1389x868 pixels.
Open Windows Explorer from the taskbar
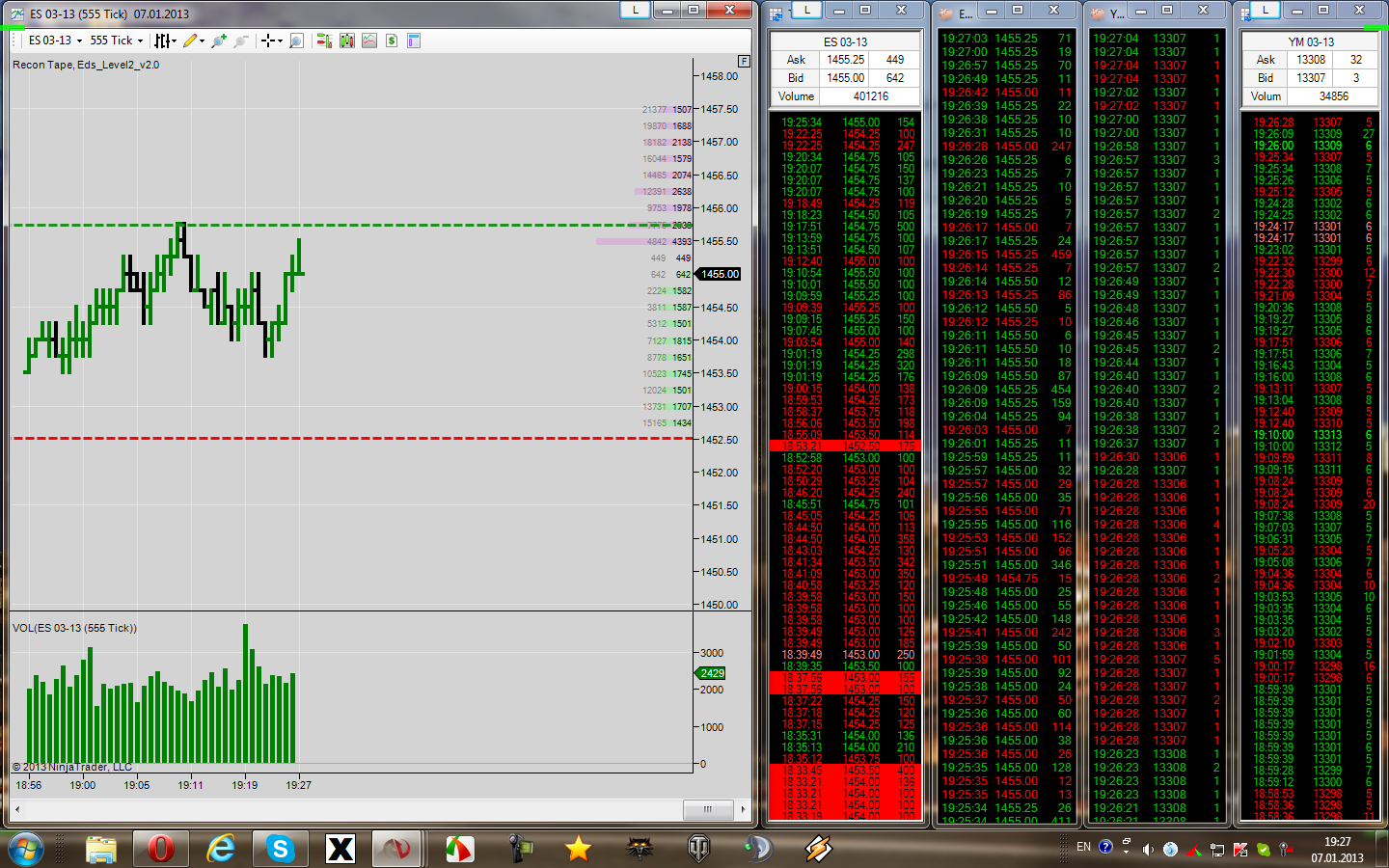point(101,849)
